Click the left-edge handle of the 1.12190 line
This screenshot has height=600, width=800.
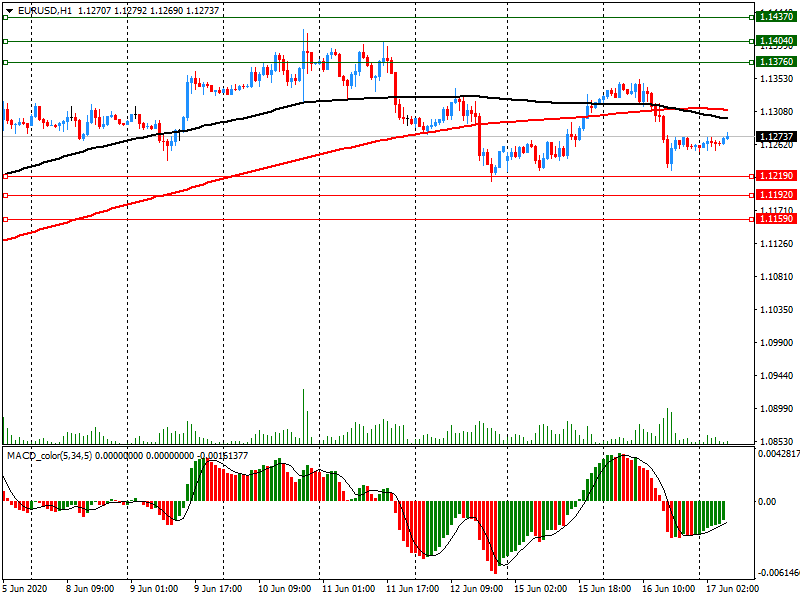tap(5, 176)
